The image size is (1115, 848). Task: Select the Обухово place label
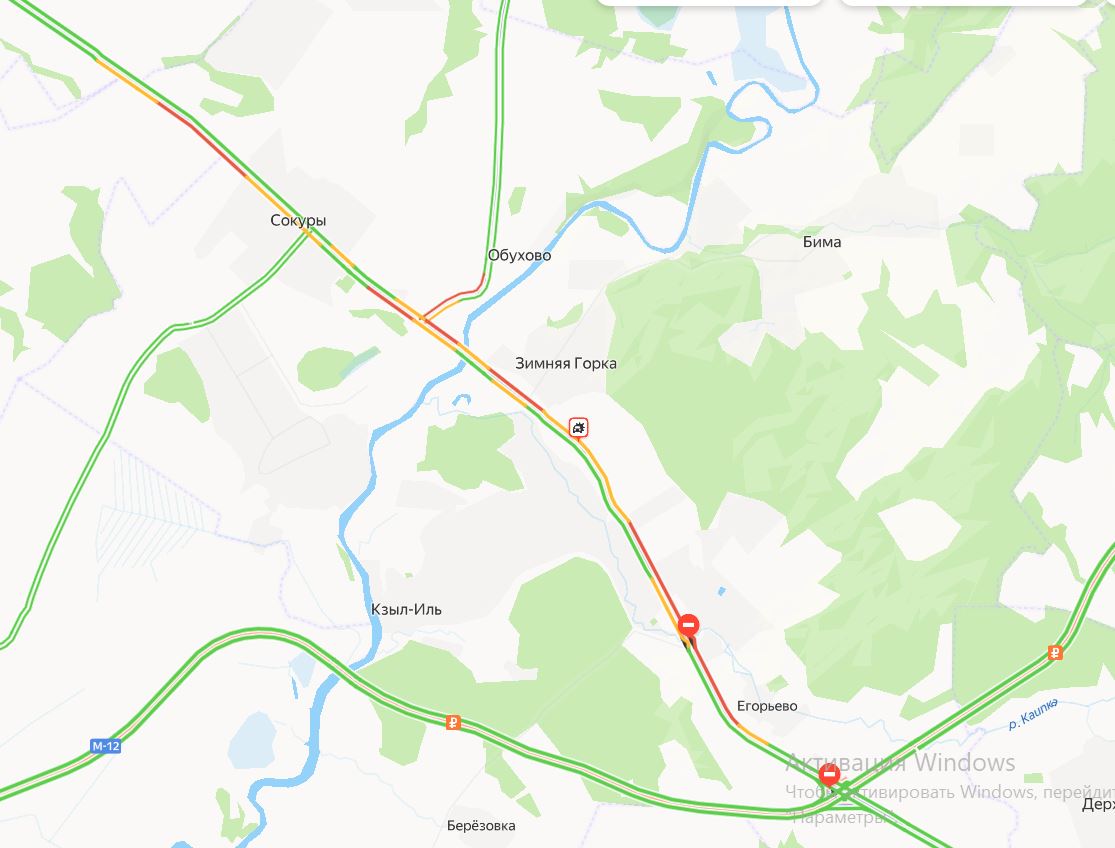(519, 255)
